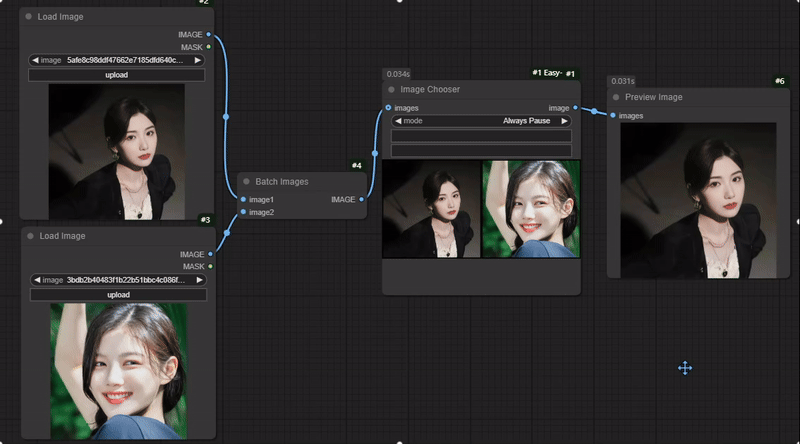Image resolution: width=800 pixels, height=444 pixels.
Task: Click the first empty field below the mode selector
Action: pos(481,136)
